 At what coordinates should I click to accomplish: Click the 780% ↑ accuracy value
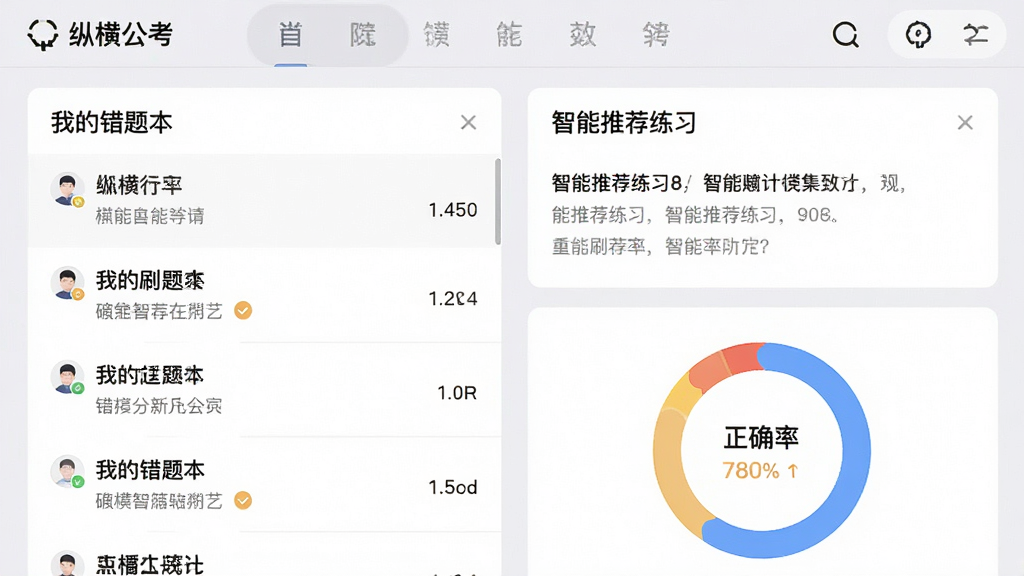click(x=760, y=470)
